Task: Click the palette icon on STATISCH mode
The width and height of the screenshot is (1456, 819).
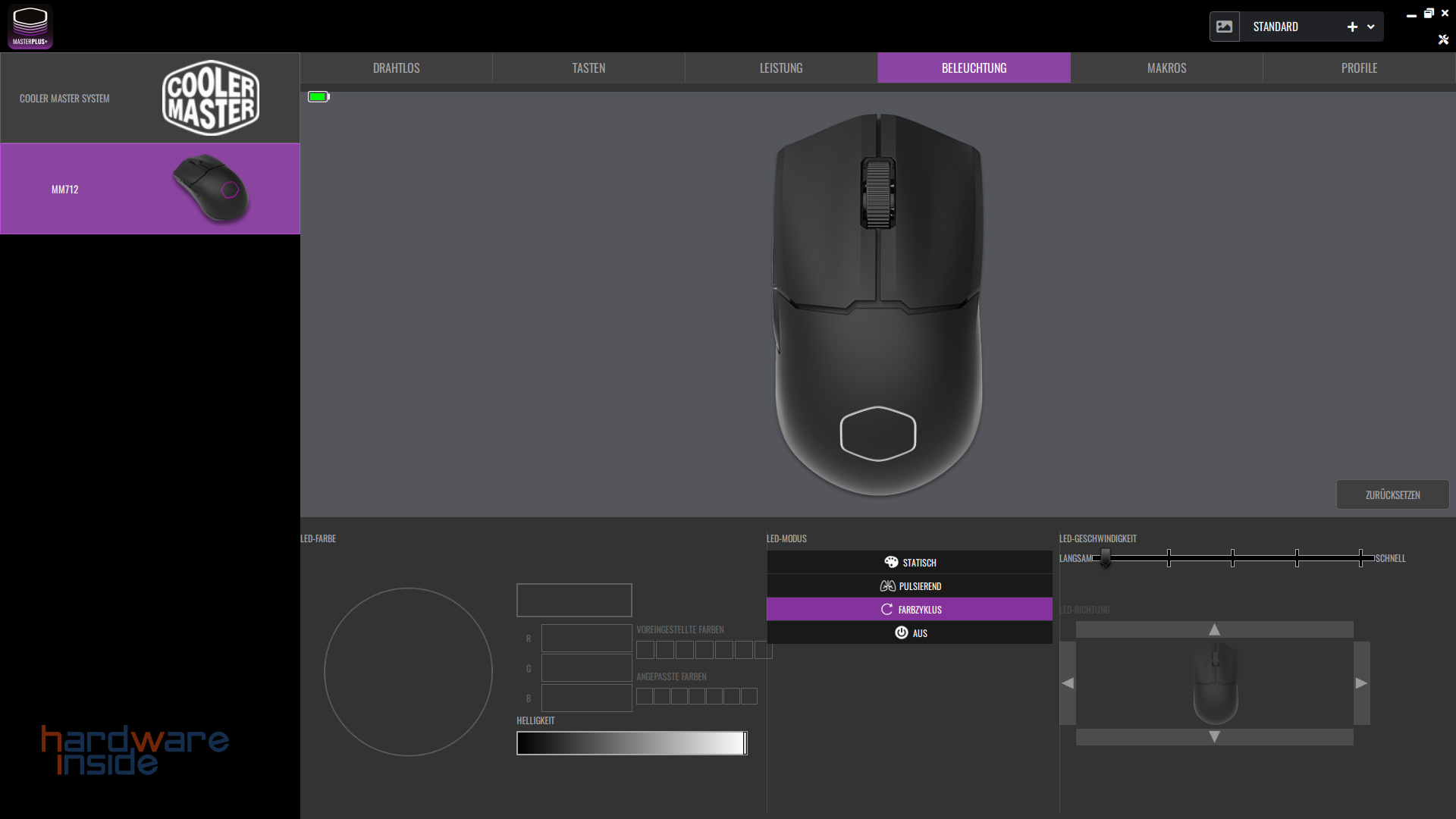Action: point(890,562)
